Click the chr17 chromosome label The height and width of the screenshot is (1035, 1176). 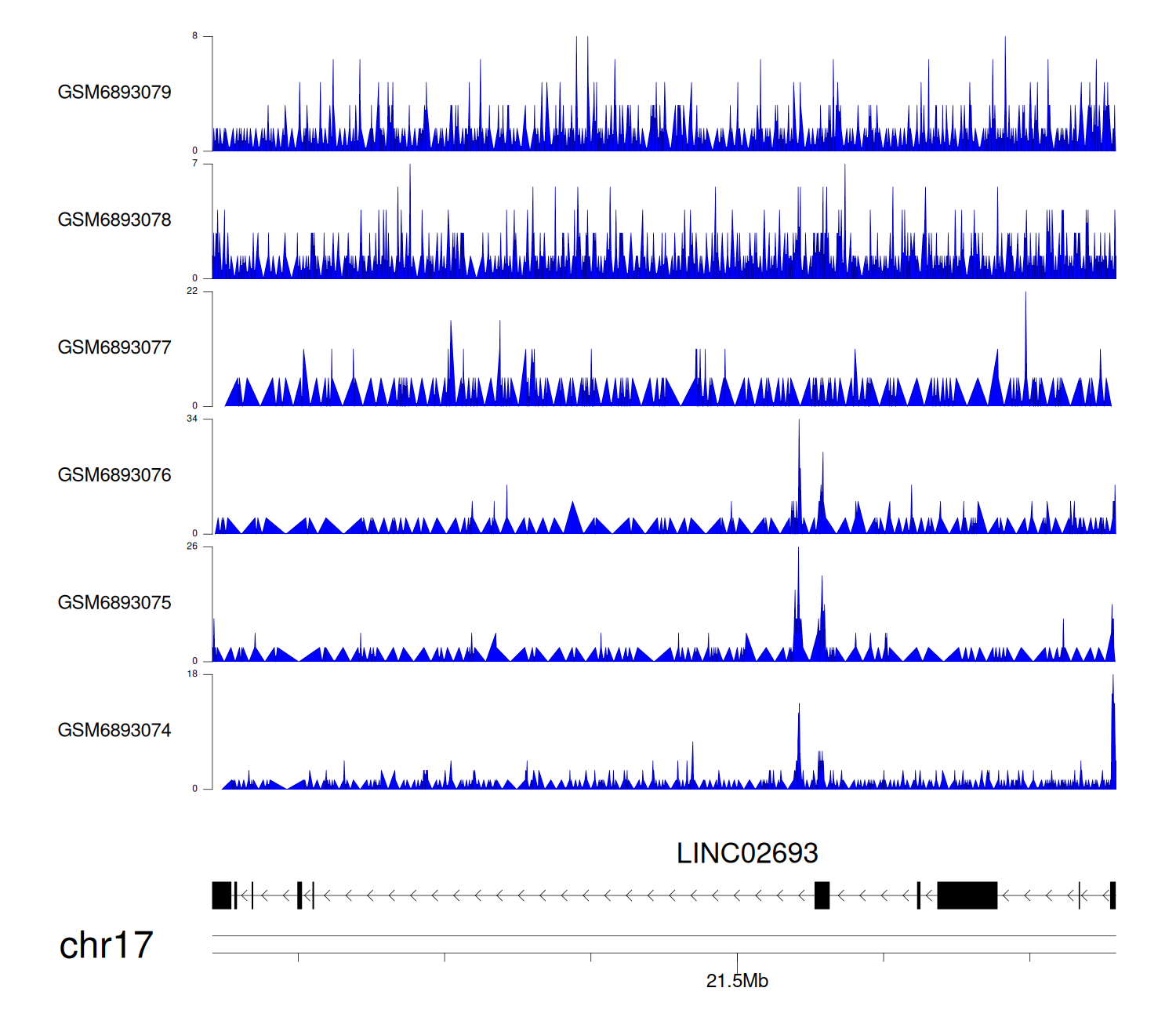pyautogui.click(x=106, y=946)
